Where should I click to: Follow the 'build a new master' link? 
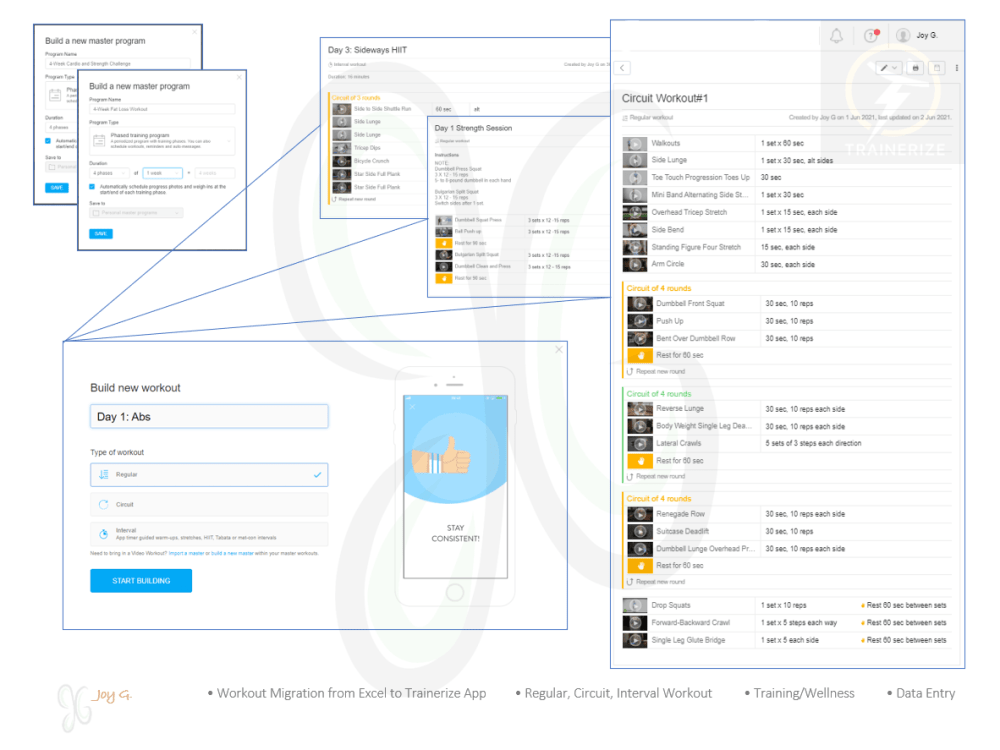[x=232, y=554]
